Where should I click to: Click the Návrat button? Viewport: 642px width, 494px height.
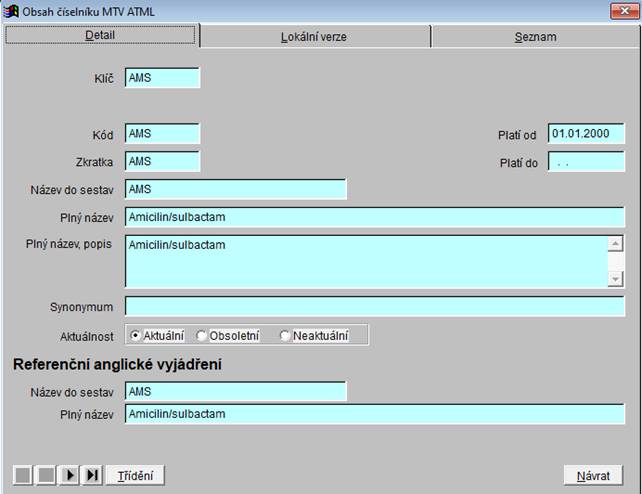point(593,475)
